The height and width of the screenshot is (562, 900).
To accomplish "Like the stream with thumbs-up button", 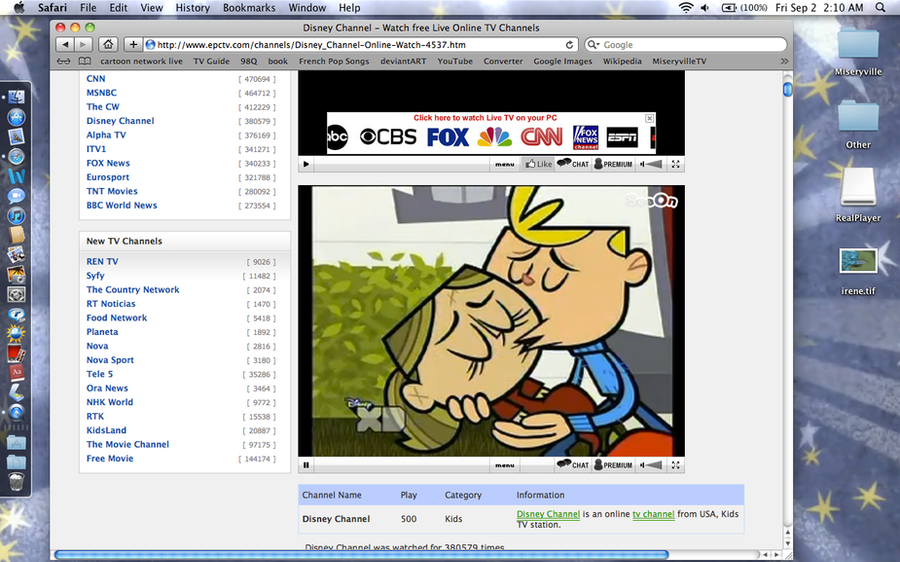I will pos(538,164).
